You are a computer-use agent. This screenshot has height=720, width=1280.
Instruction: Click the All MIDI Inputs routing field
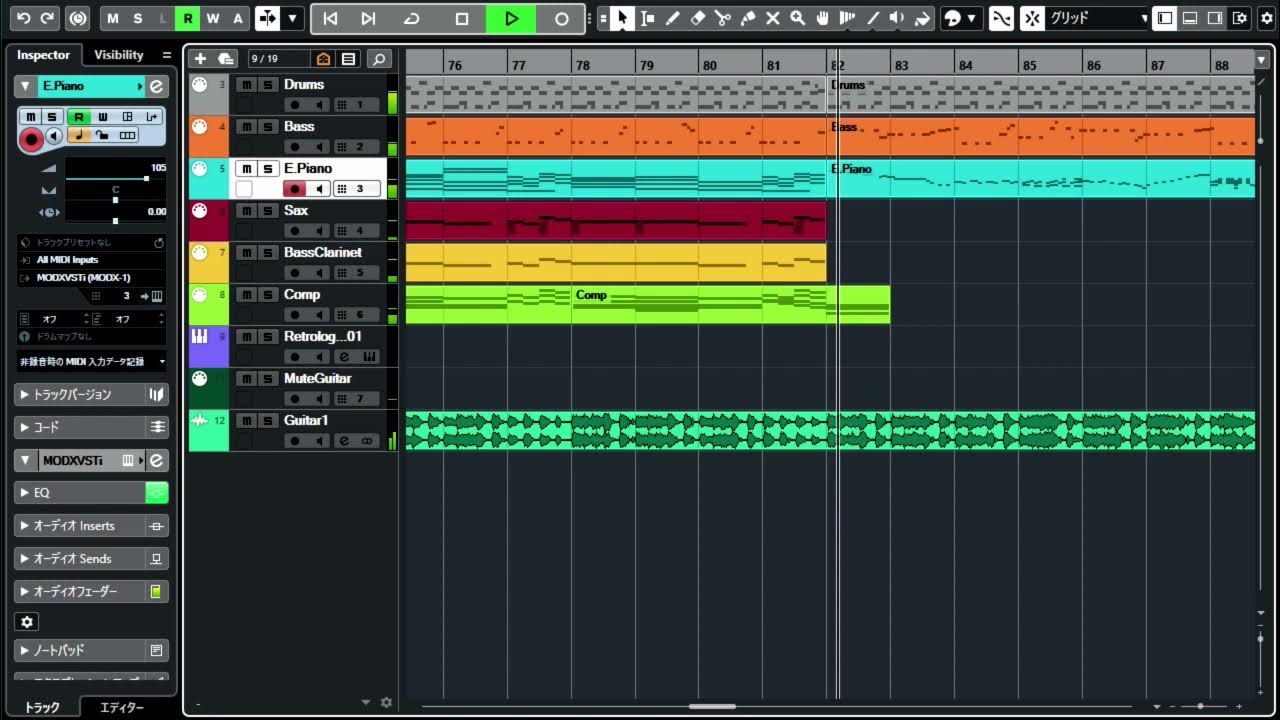[x=91, y=260]
